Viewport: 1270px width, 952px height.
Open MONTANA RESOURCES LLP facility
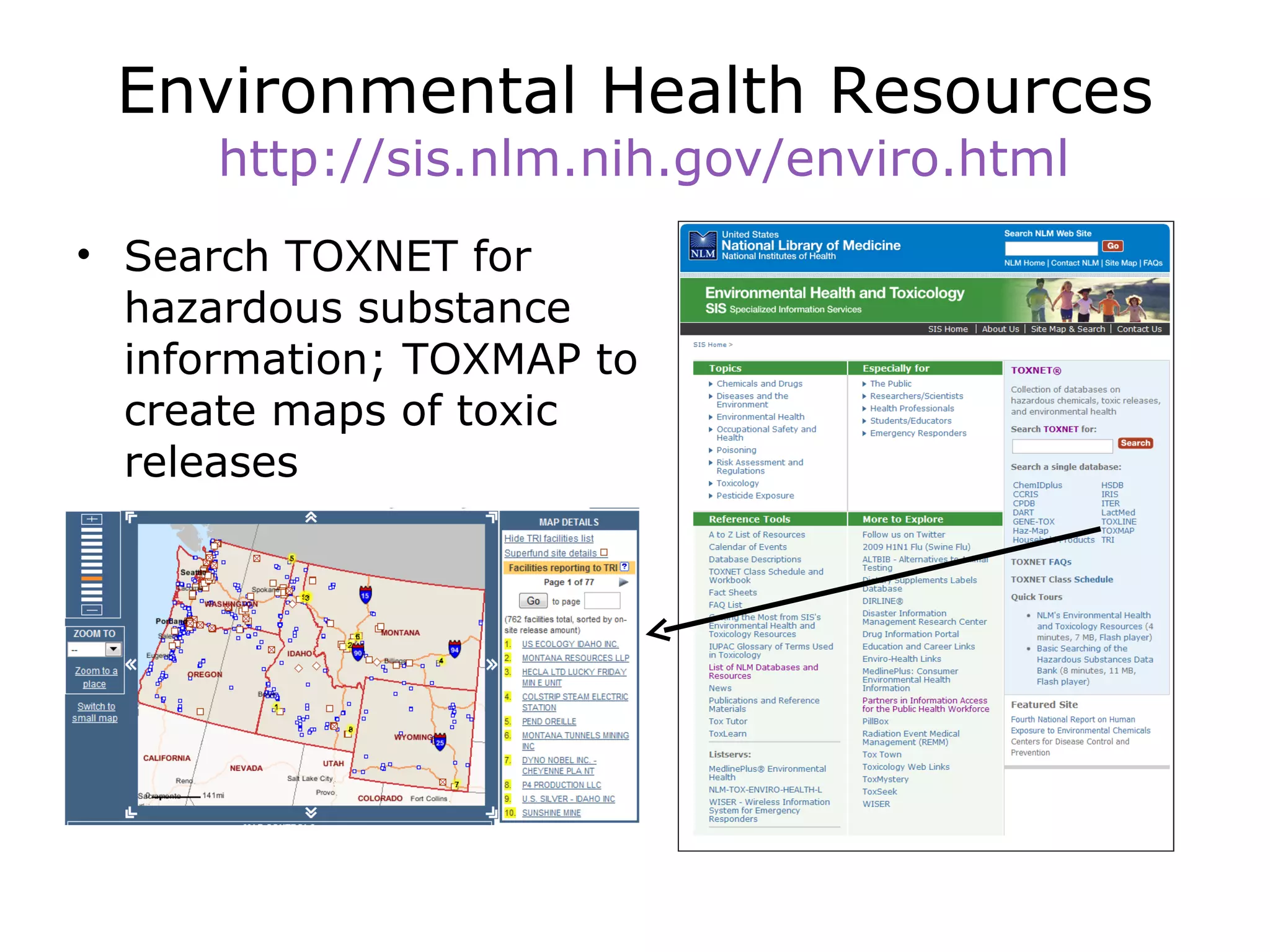click(575, 658)
